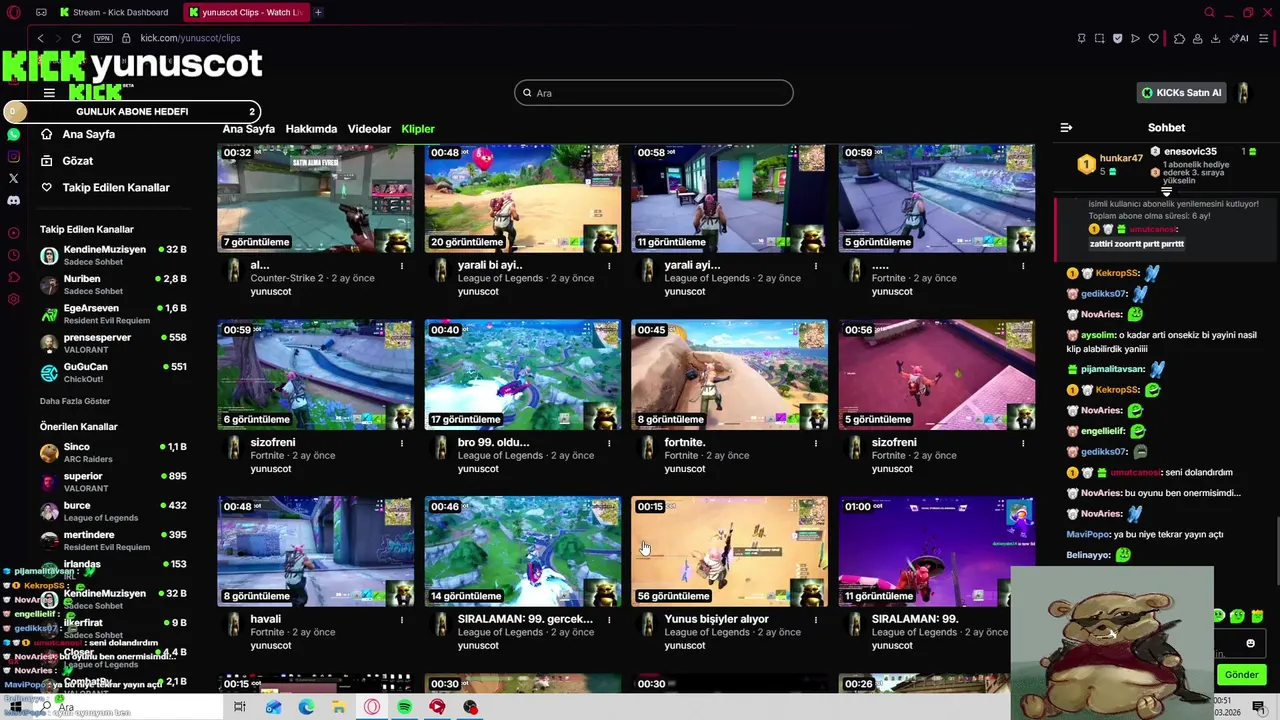Open Spotify from Windows taskbar
Screen dimensions: 1280x720
(x=404, y=707)
